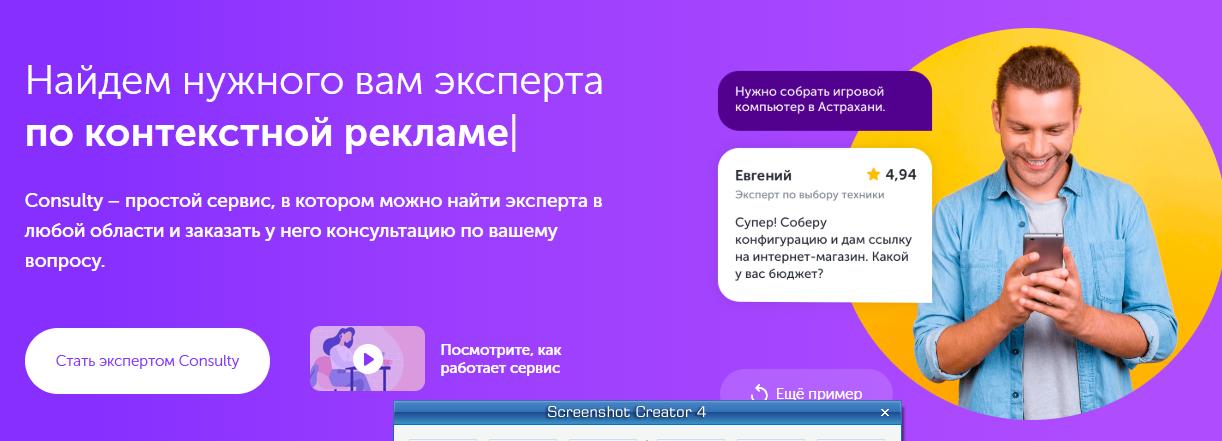
Task: Click the 'Эксперт по выбору техники' subtitle
Action: [810, 195]
